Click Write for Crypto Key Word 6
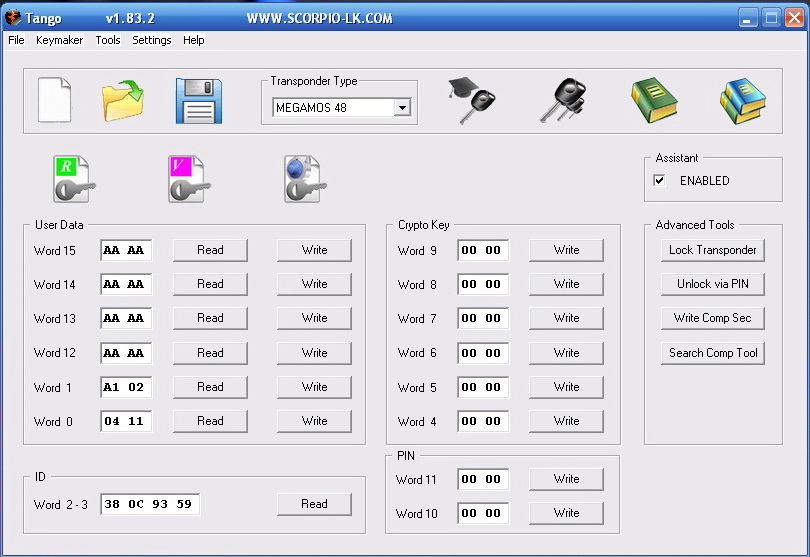 pyautogui.click(x=566, y=353)
